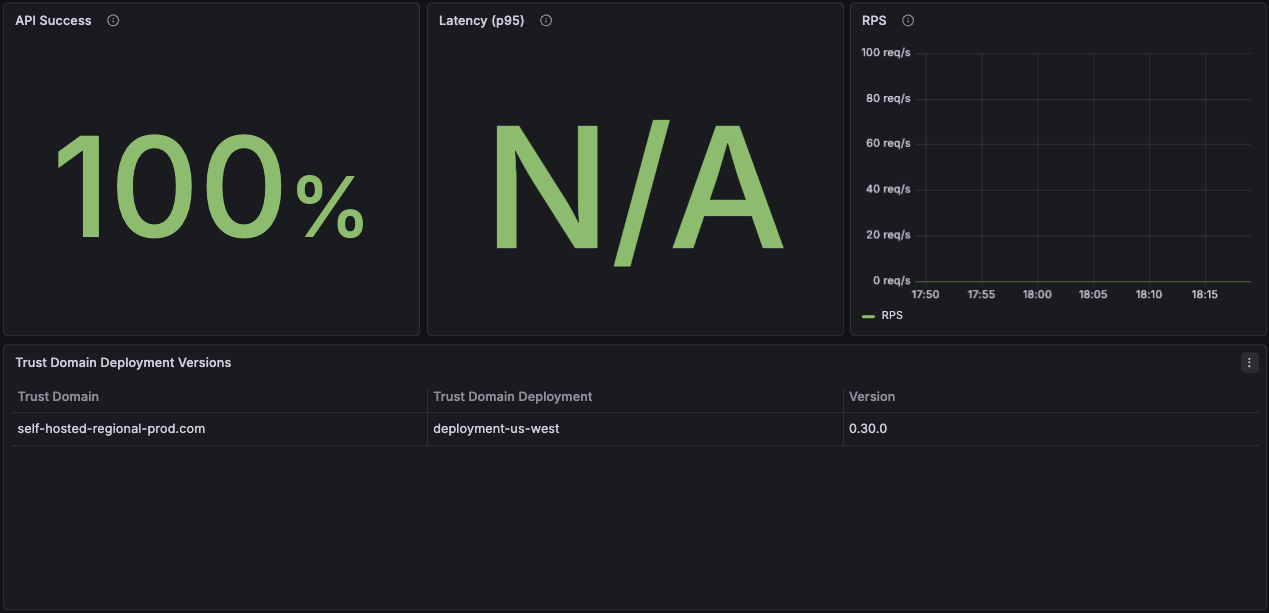Click the info badge next to RPS title
This screenshot has height=613, width=1269.
click(x=907, y=20)
